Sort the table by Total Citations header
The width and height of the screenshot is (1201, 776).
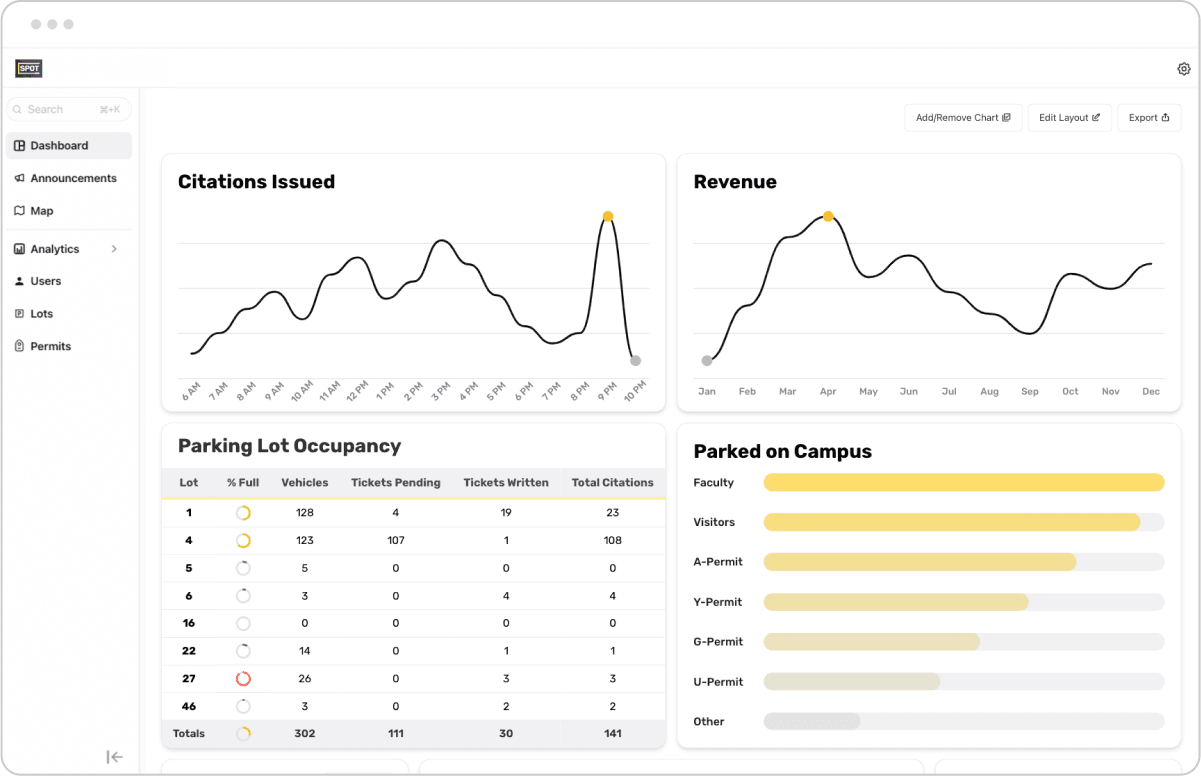(613, 482)
